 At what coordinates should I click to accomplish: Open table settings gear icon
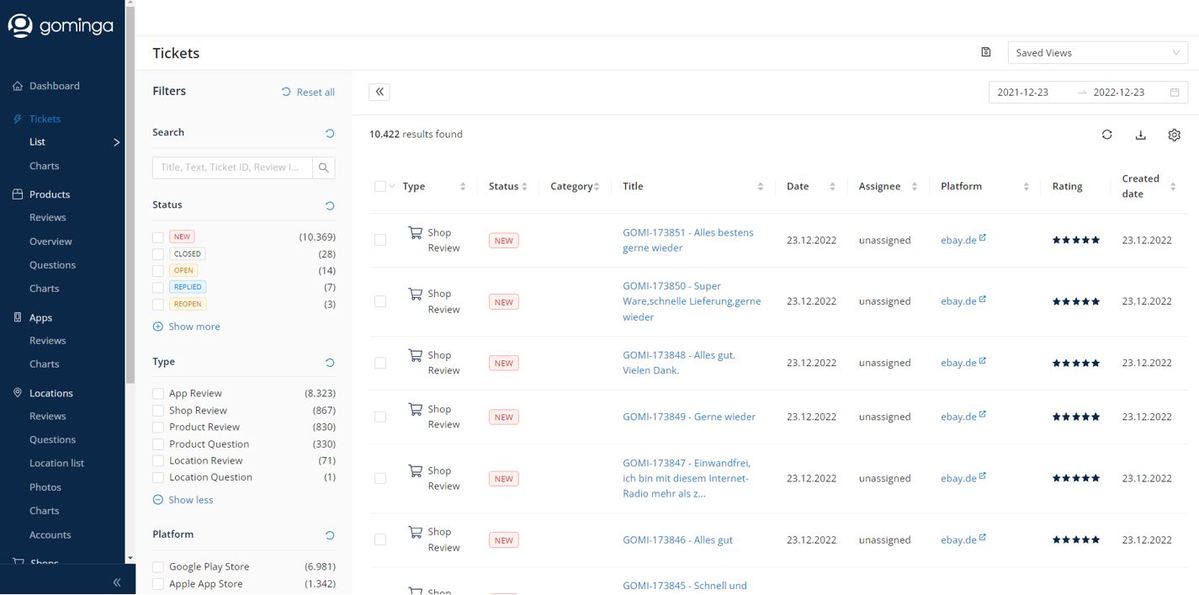(x=1174, y=135)
